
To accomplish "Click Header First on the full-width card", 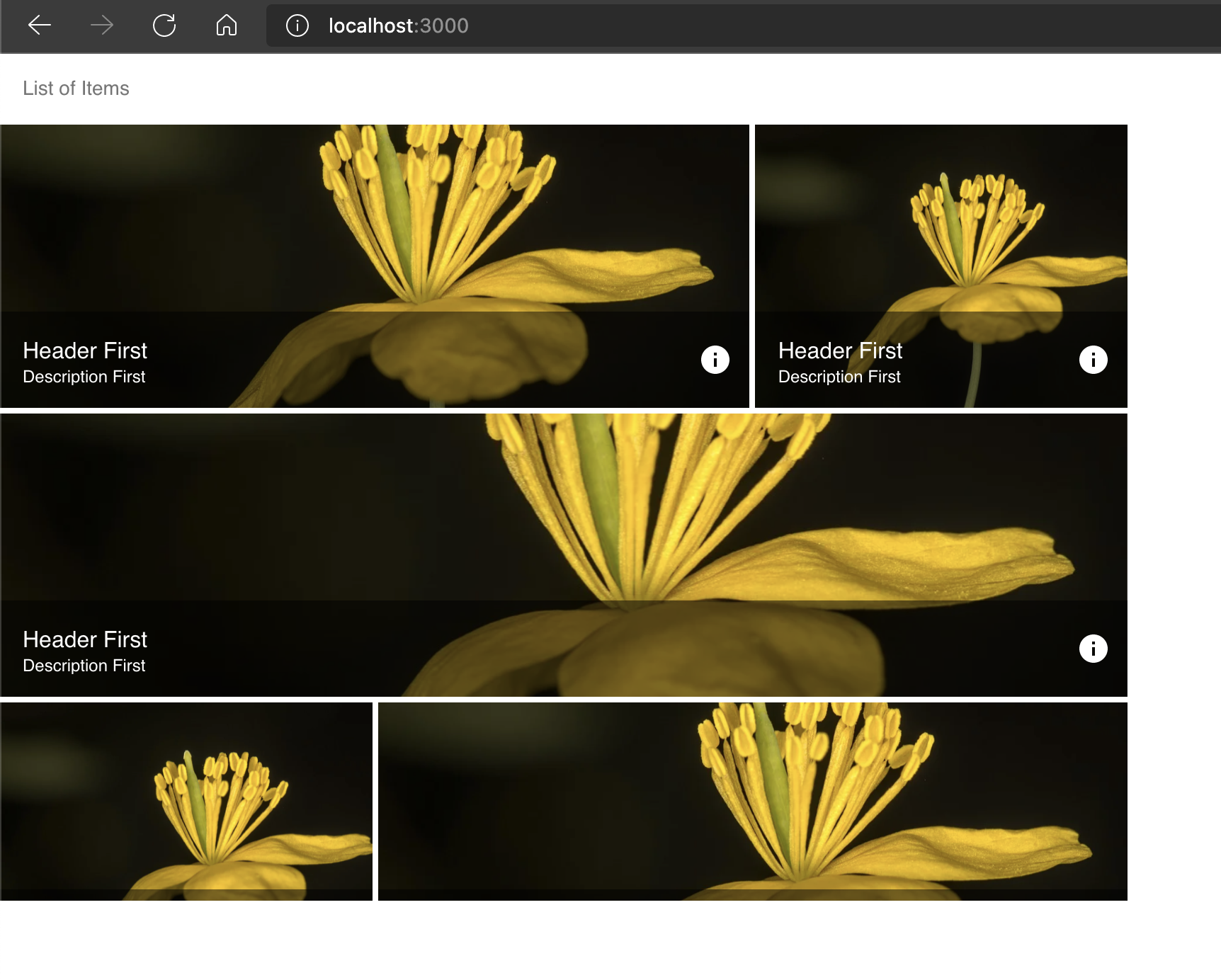I will pos(85,639).
